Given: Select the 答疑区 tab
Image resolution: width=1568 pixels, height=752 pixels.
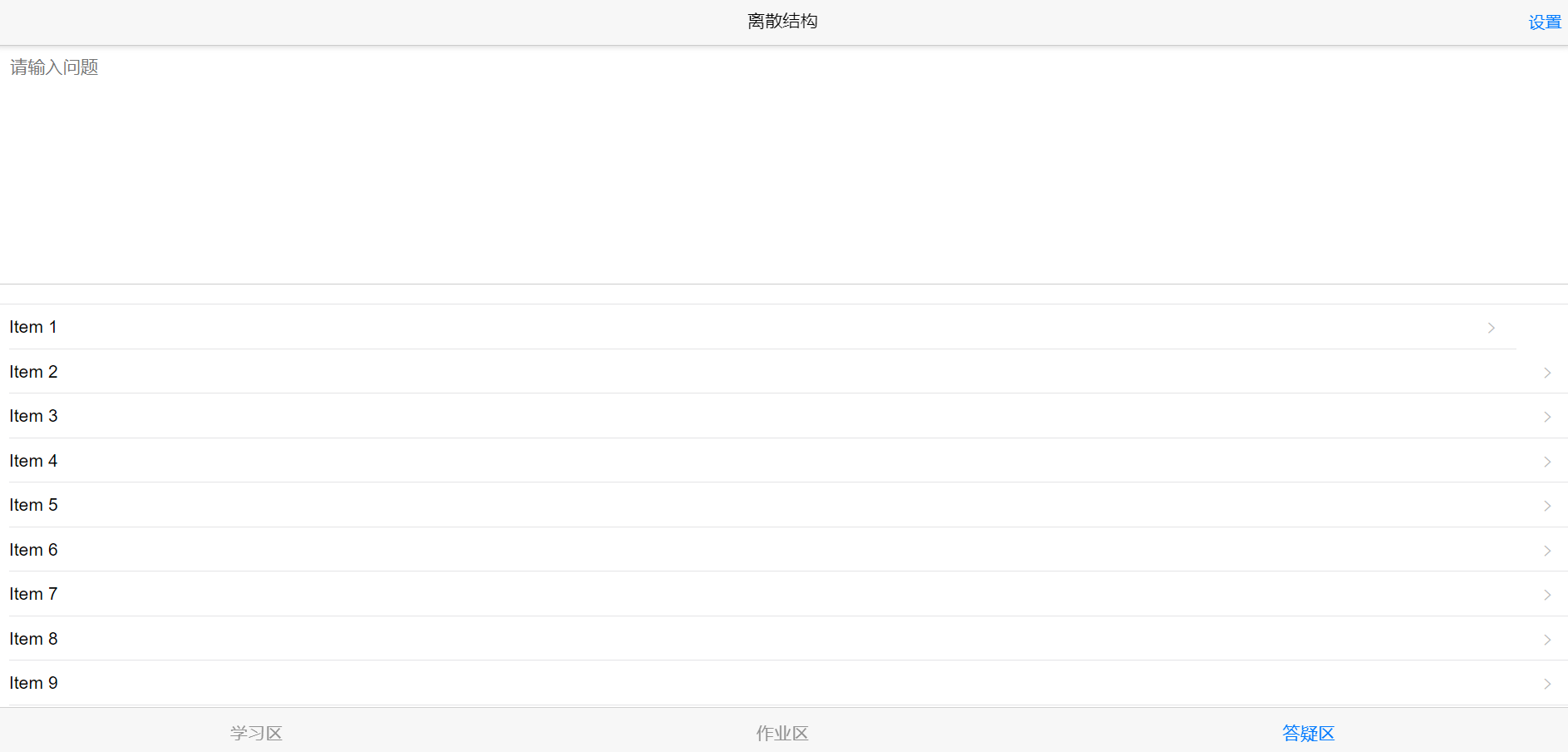Looking at the screenshot, I should tap(1308, 733).
